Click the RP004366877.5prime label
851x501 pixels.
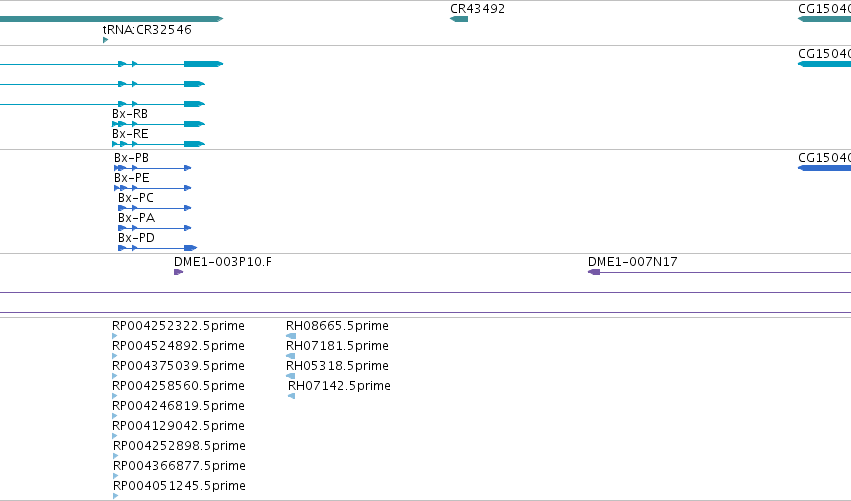[x=179, y=466]
